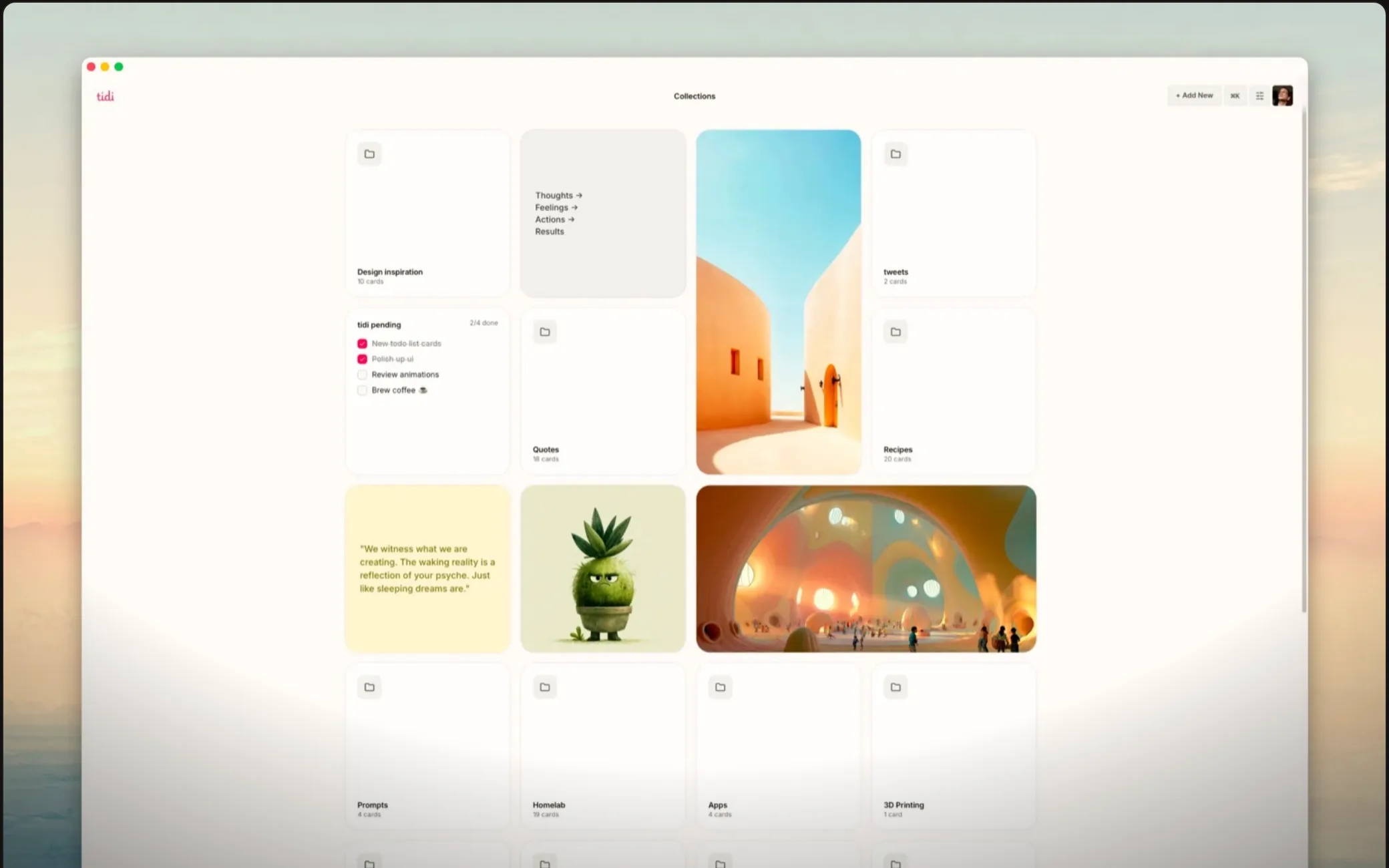Image resolution: width=1389 pixels, height=868 pixels.
Task: Uncheck the Polish up ui item
Action: 362,359
